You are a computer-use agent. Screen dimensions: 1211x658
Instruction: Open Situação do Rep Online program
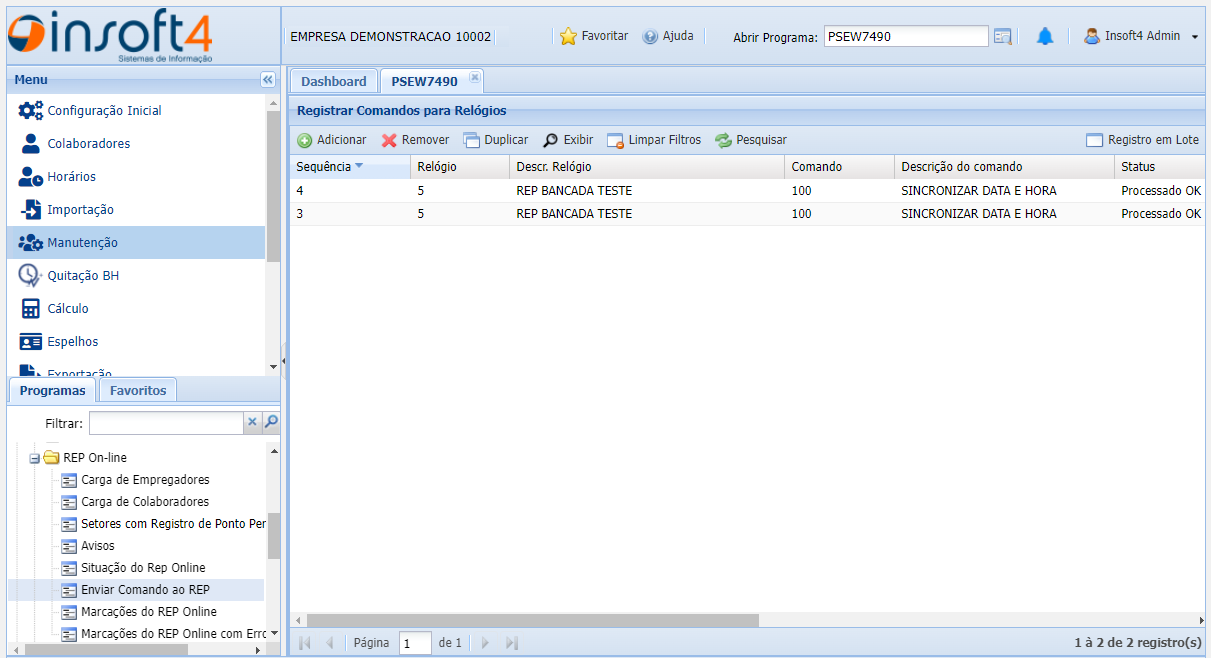(x=143, y=568)
